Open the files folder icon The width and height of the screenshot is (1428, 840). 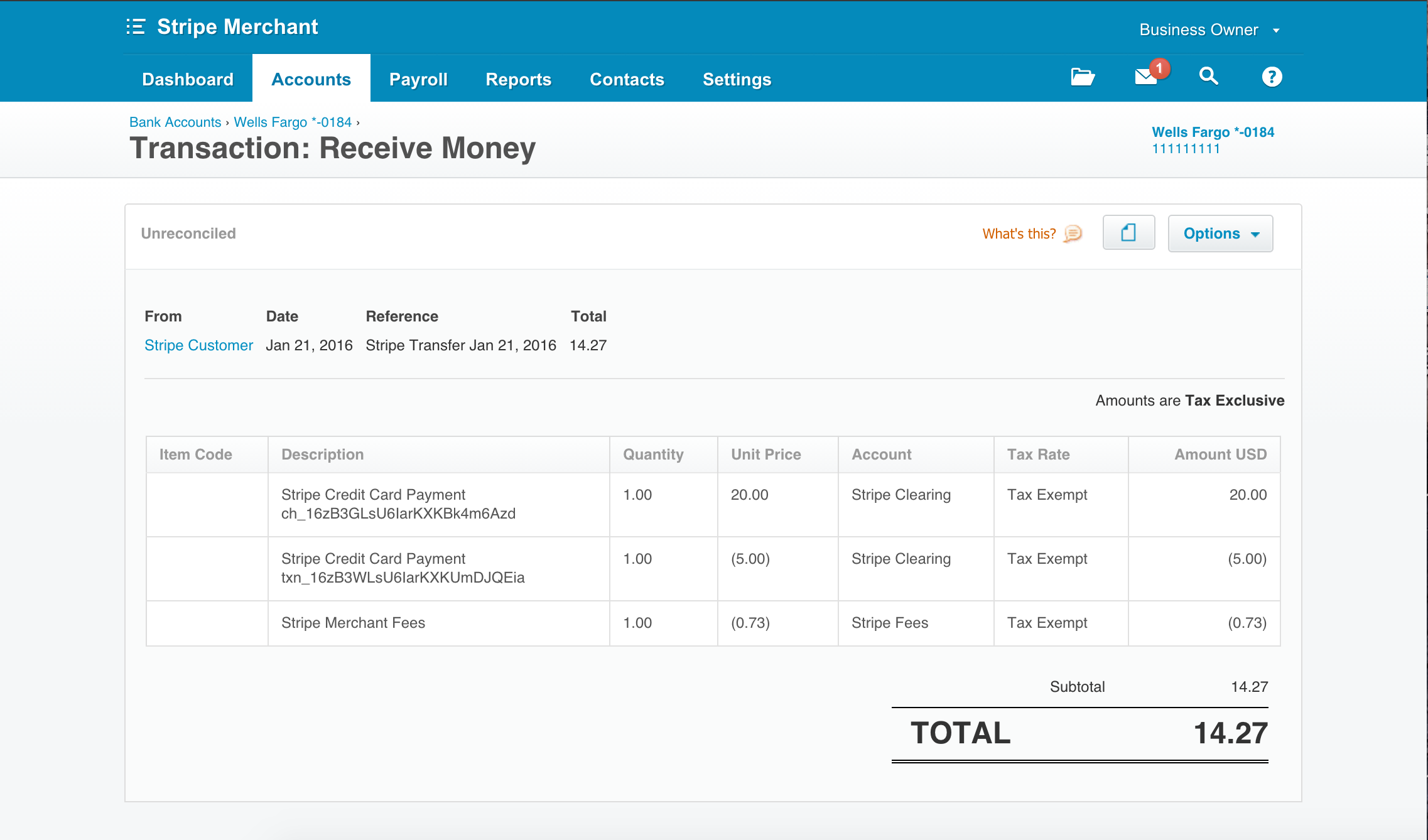point(1083,77)
